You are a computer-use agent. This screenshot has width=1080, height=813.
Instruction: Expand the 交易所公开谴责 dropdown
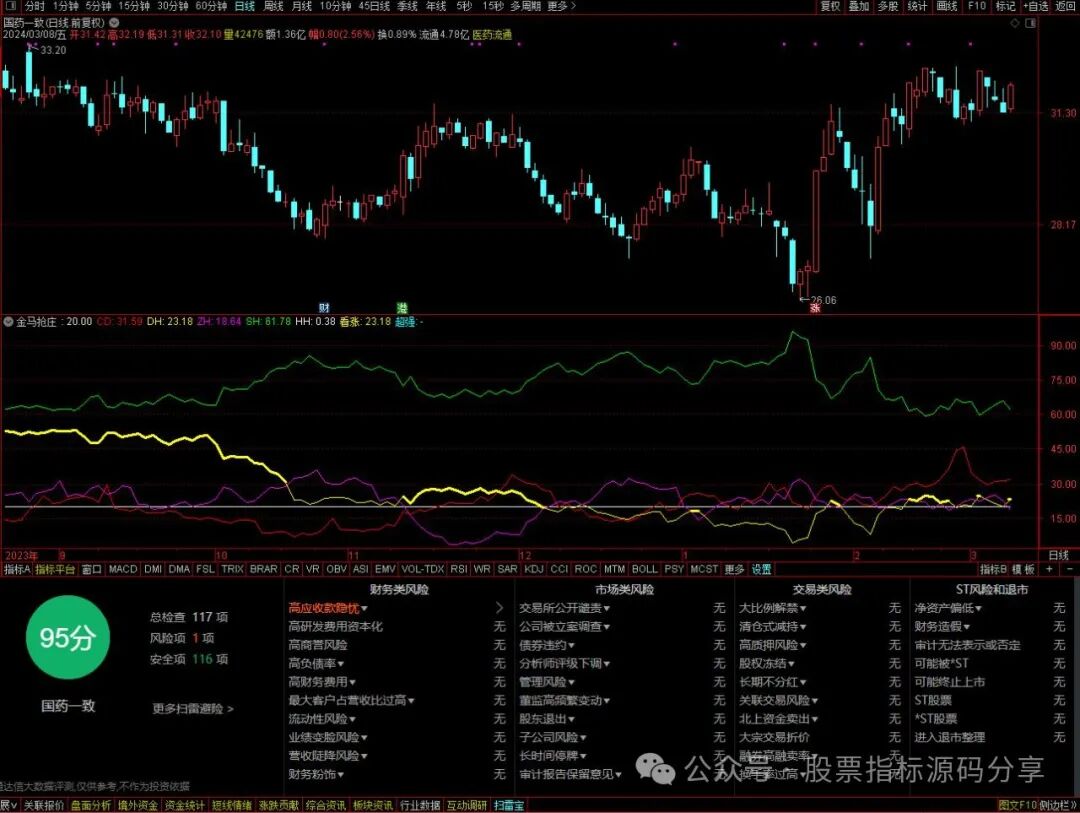[x=607, y=608]
